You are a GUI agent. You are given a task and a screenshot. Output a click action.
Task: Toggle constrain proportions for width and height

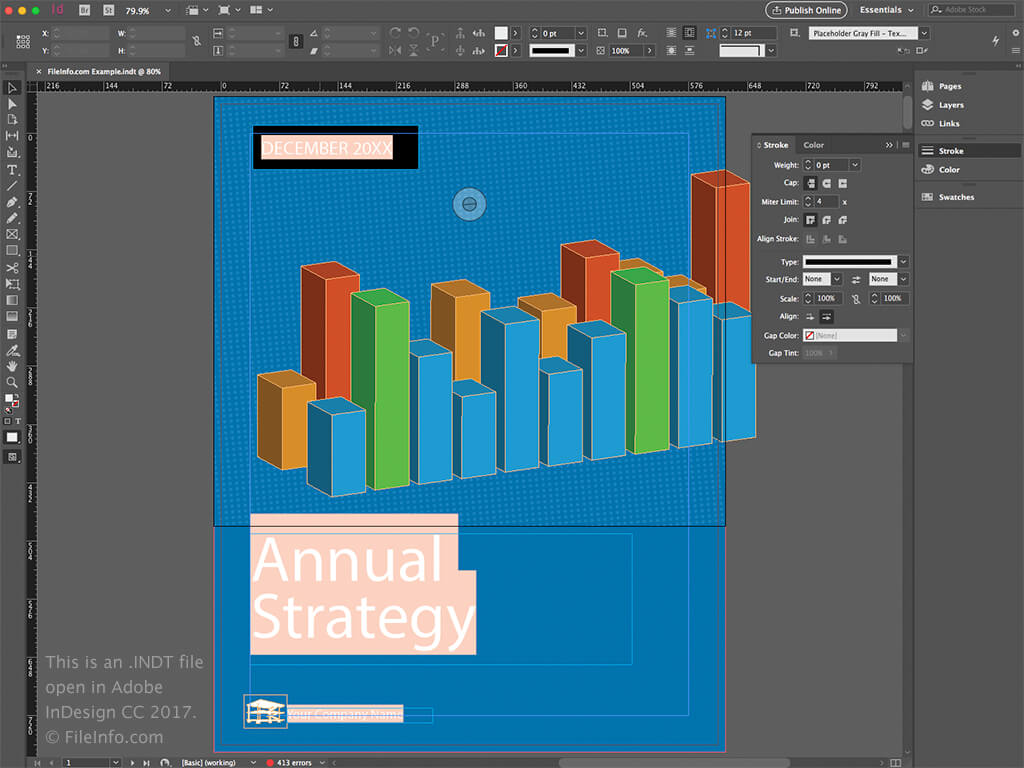pos(197,41)
